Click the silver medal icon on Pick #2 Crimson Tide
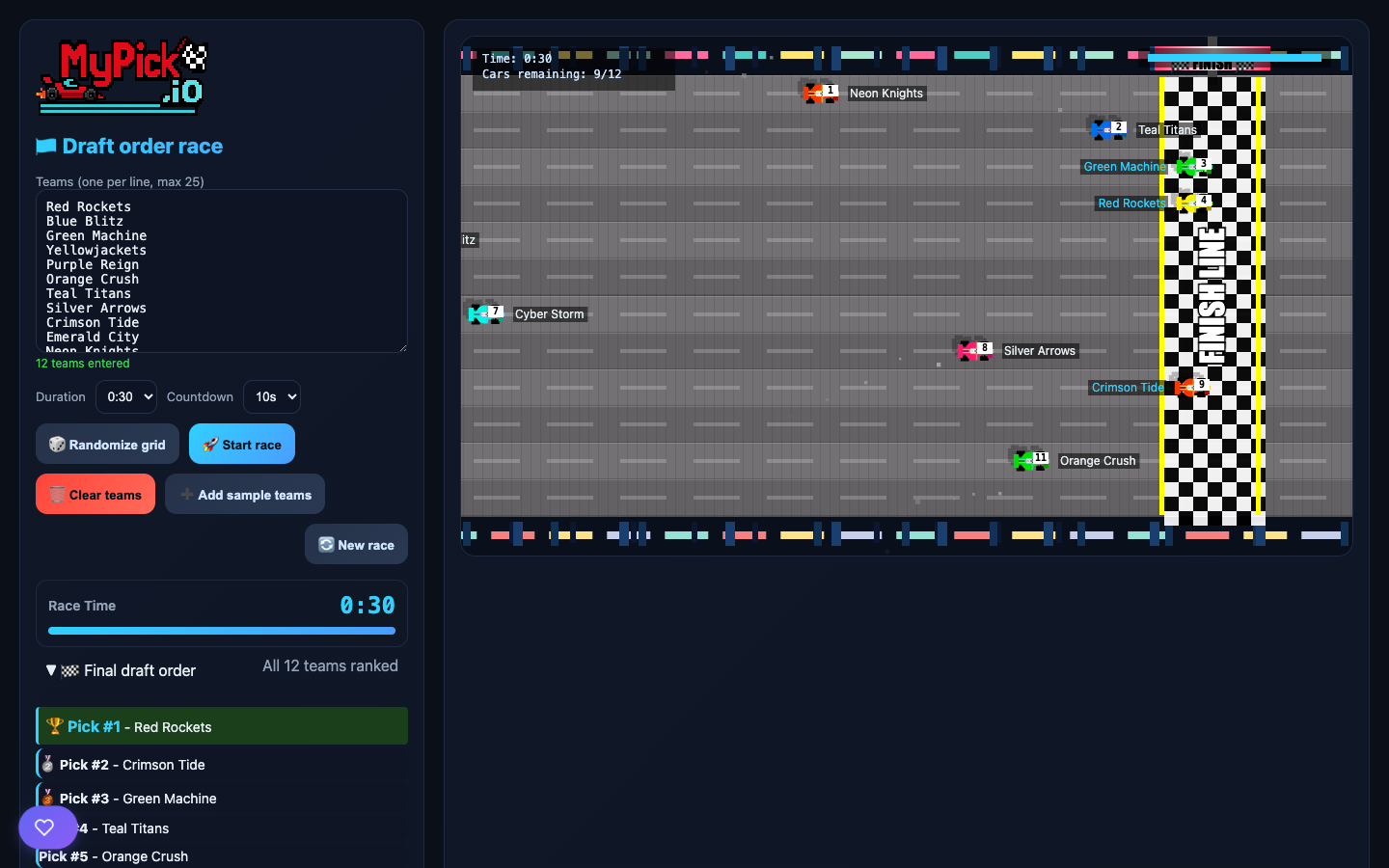1389x868 pixels. (48, 764)
